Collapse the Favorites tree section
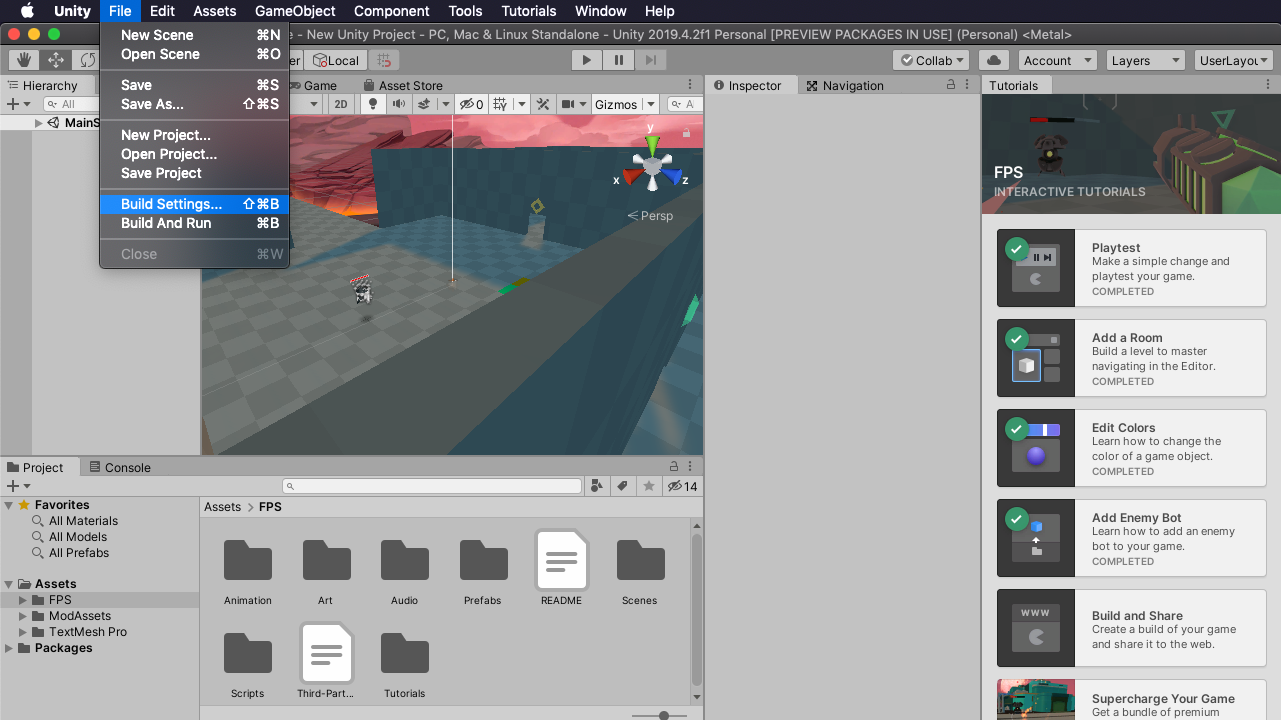This screenshot has width=1281, height=720. [9, 505]
